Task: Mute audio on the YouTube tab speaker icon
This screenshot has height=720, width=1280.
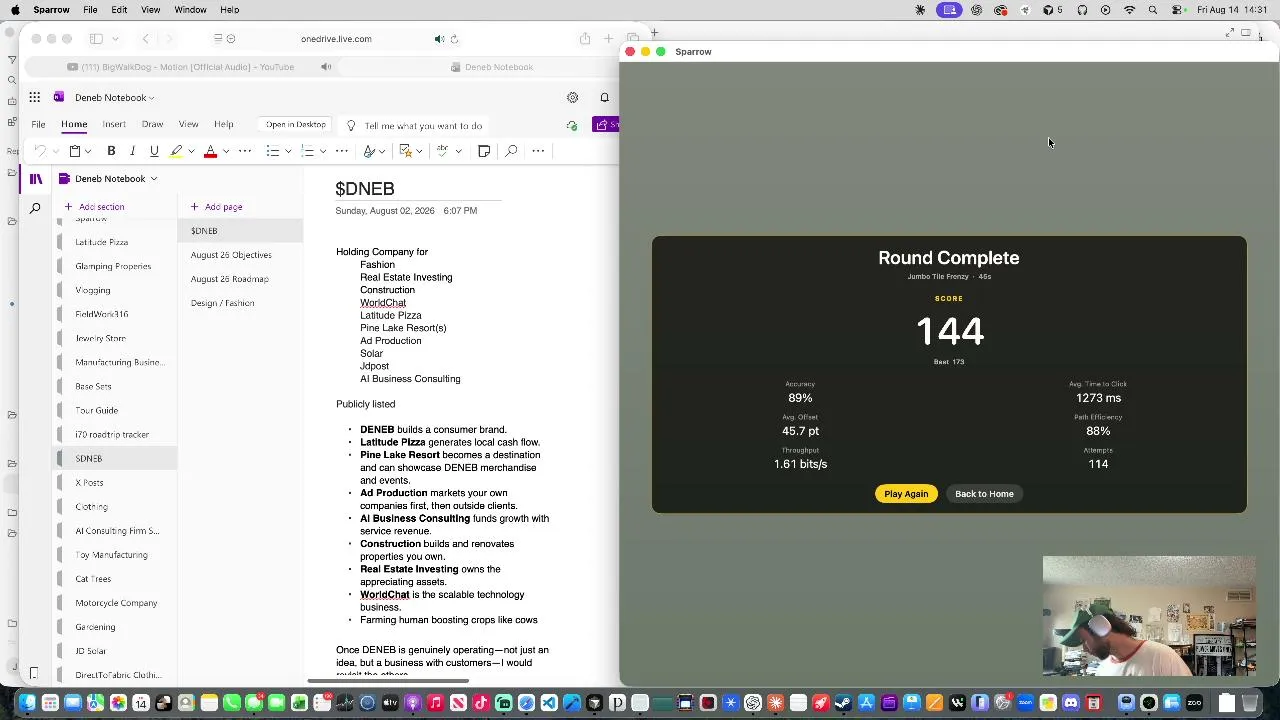Action: [326, 67]
